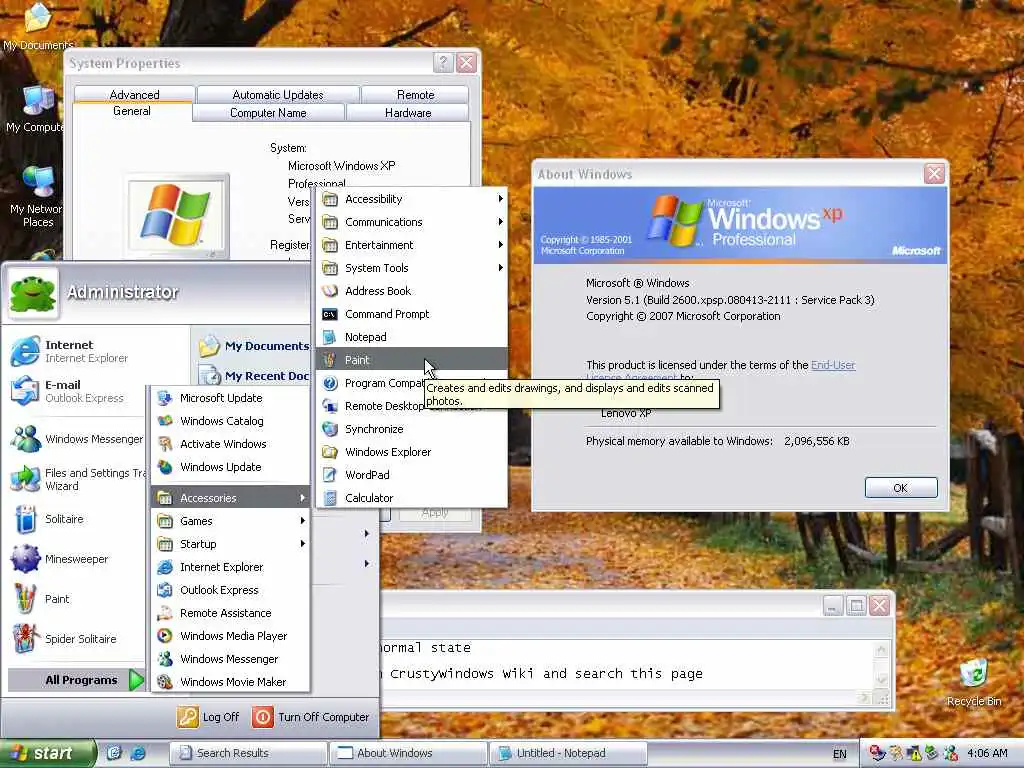This screenshot has width=1024, height=768.
Task: Expand the Entertainment submenu arrow
Action: coord(500,245)
